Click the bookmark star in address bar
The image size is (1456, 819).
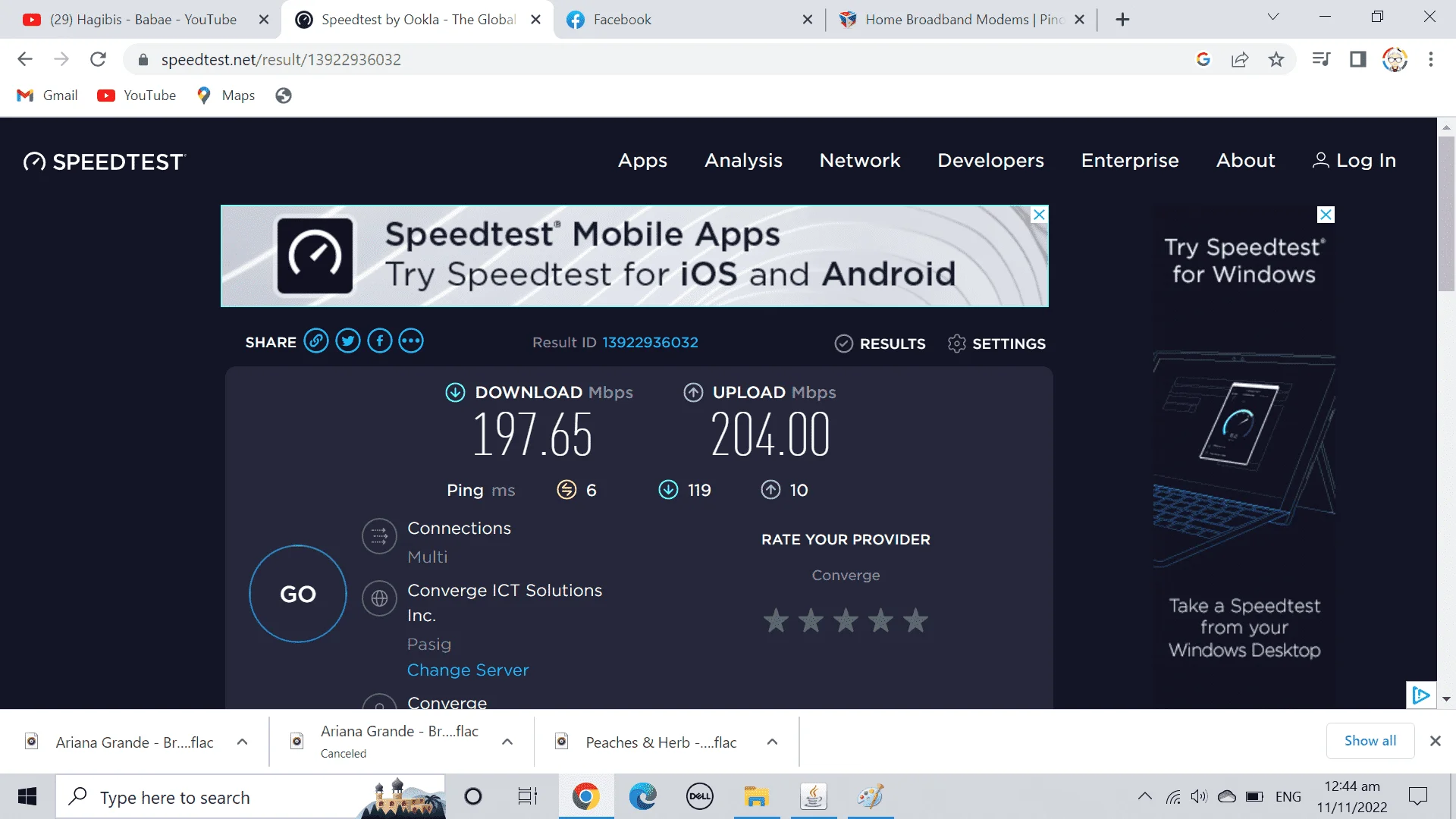1276,59
